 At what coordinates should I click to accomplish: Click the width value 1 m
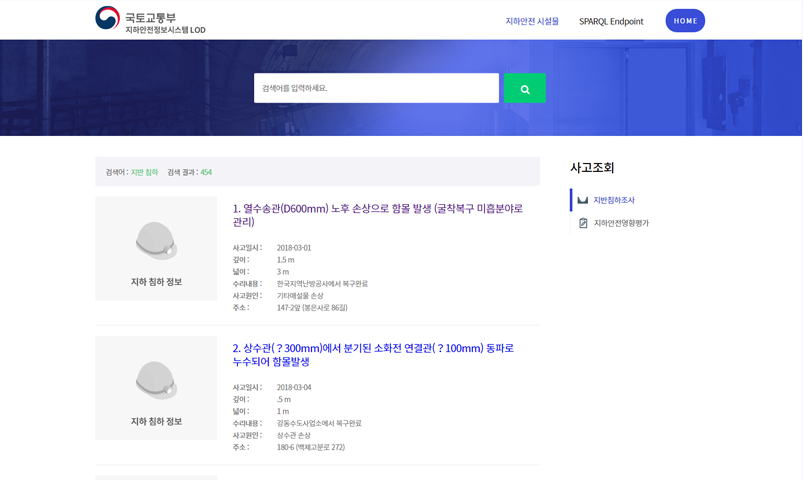(x=283, y=411)
